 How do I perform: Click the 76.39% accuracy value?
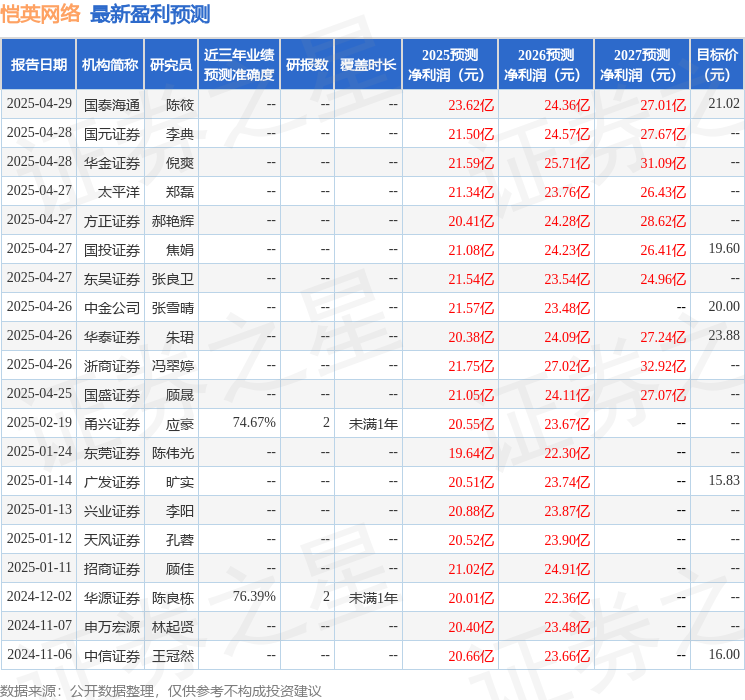(x=254, y=596)
